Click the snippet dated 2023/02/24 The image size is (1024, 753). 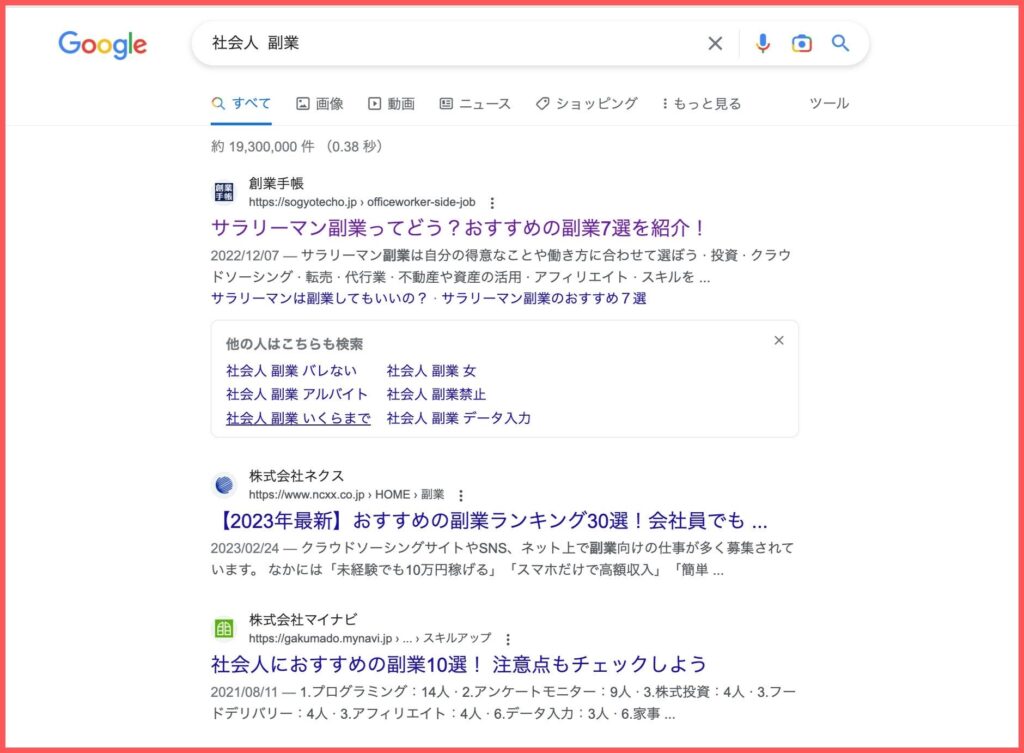(502, 558)
